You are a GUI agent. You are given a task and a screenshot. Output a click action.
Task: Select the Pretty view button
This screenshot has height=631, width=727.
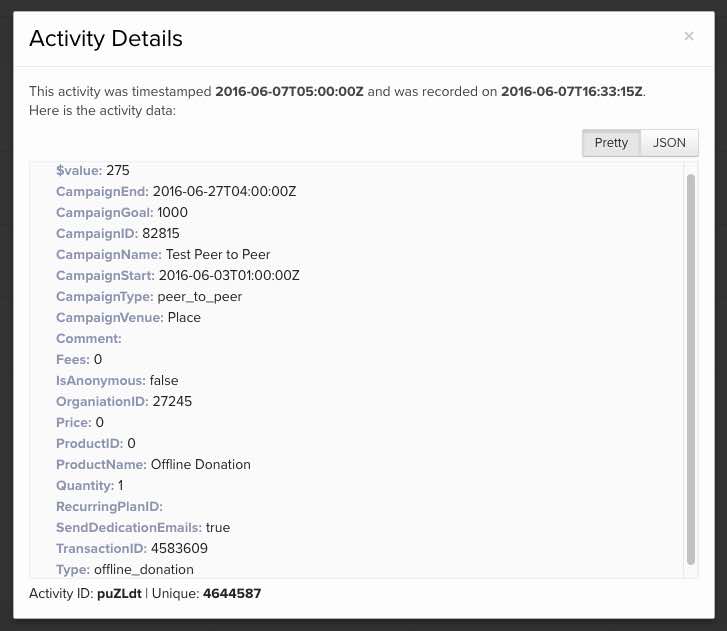pos(611,143)
